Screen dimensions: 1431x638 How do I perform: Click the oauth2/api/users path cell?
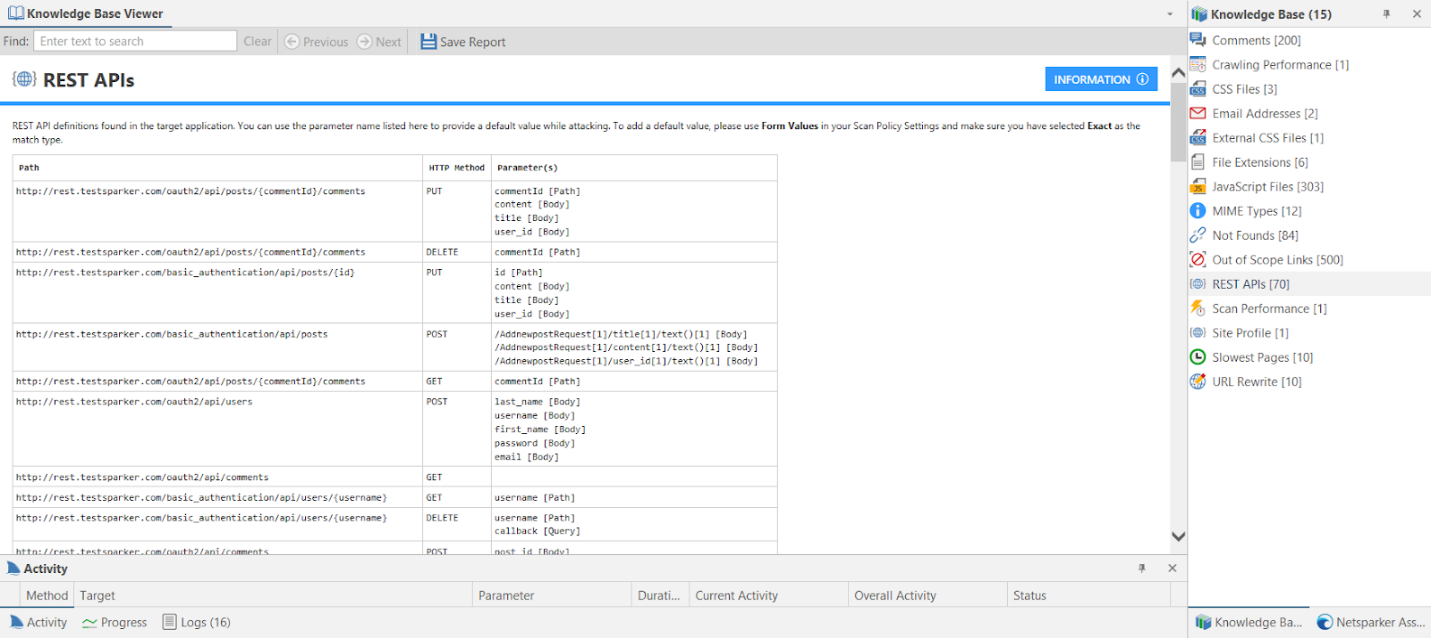coord(218,429)
